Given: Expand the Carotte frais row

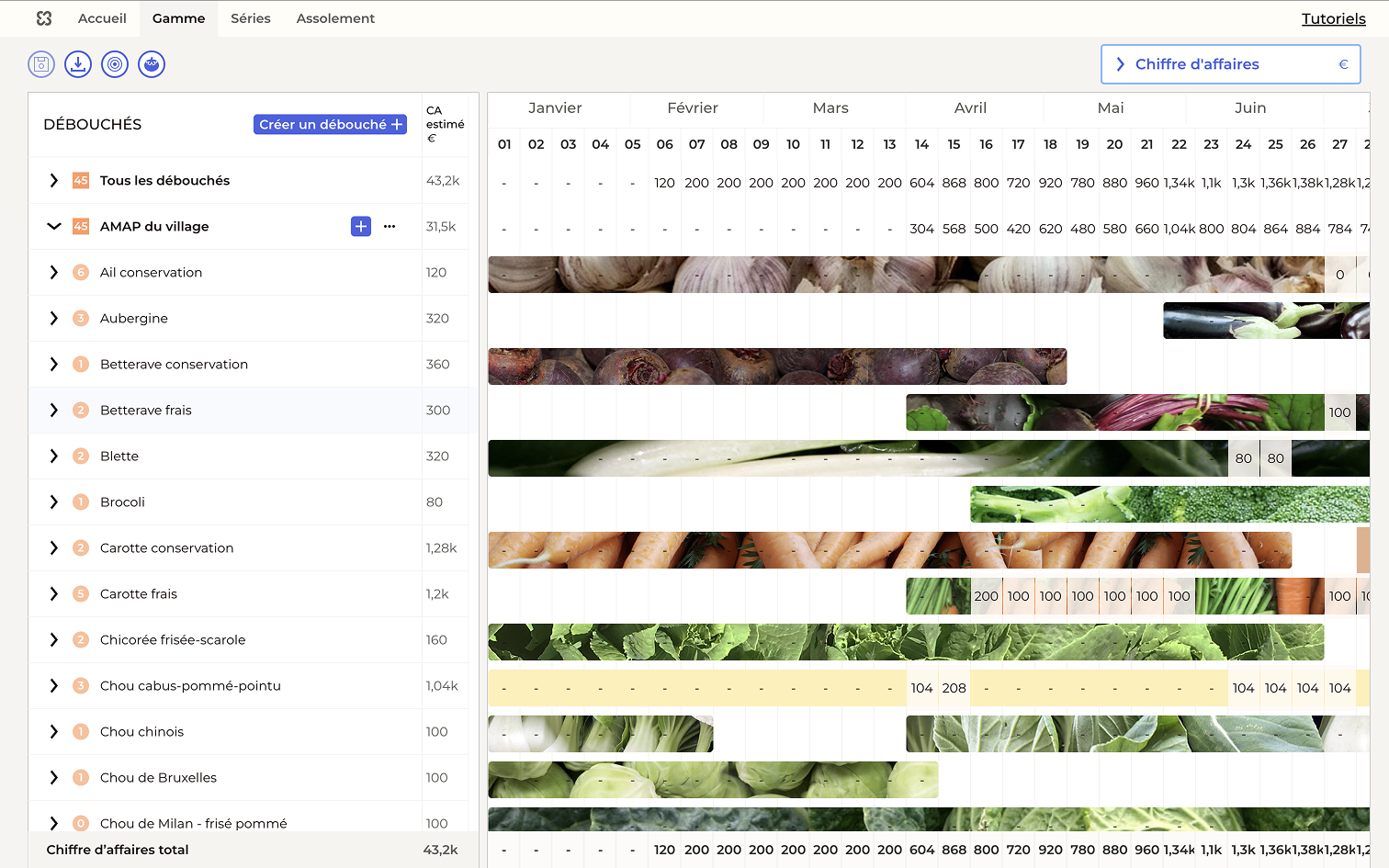Looking at the screenshot, I should [53, 593].
